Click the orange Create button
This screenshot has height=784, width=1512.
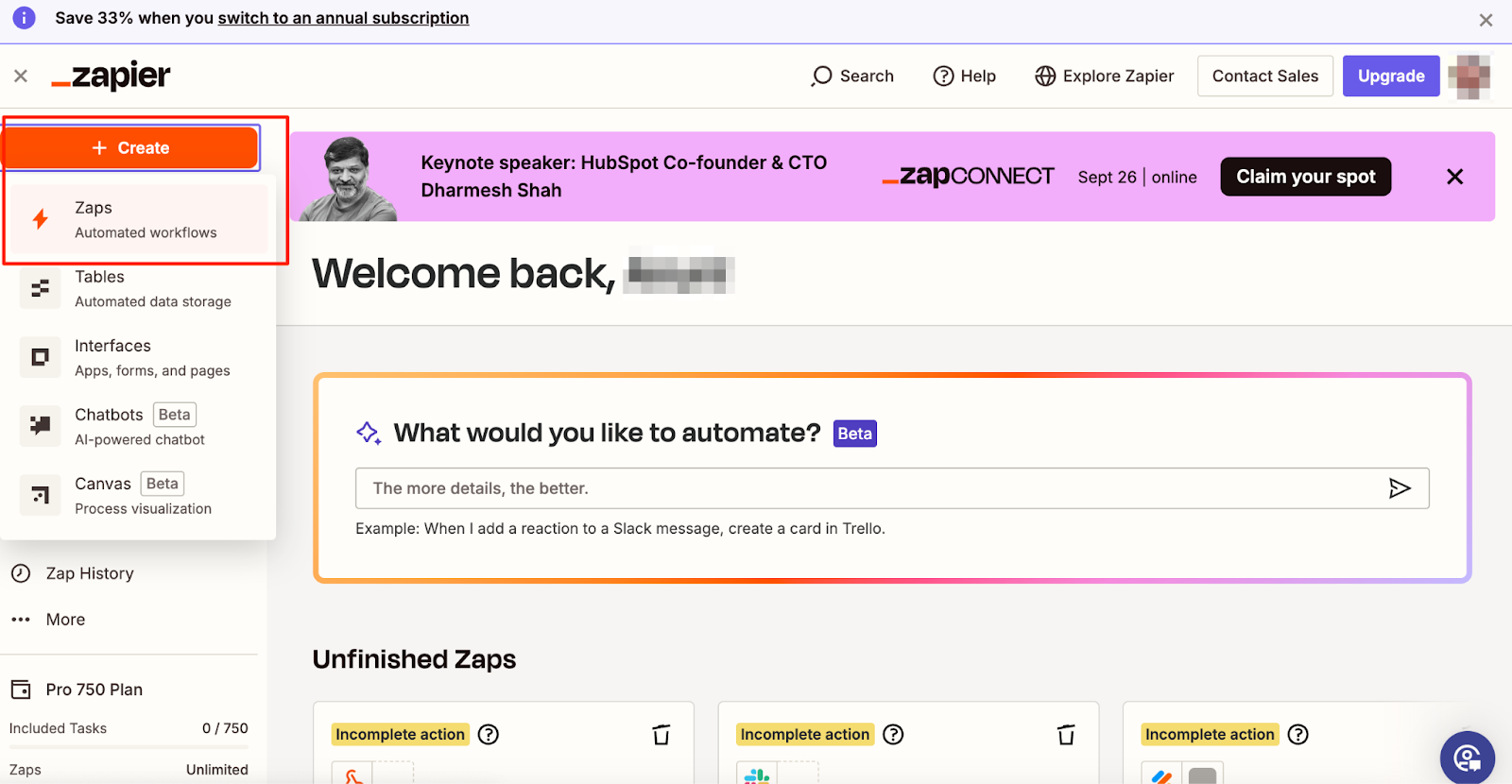(130, 148)
